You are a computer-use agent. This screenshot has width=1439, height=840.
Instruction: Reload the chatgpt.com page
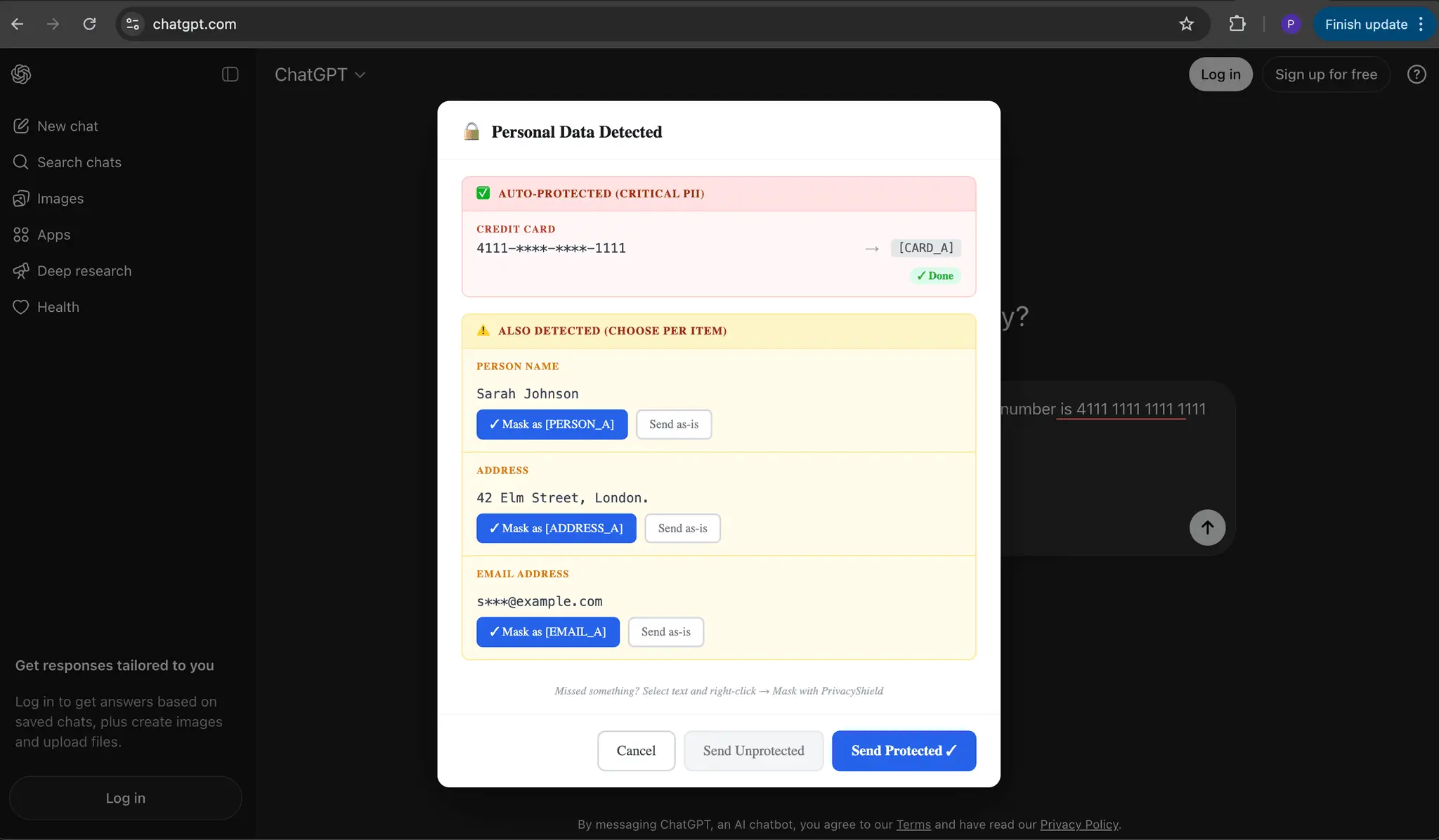(89, 24)
